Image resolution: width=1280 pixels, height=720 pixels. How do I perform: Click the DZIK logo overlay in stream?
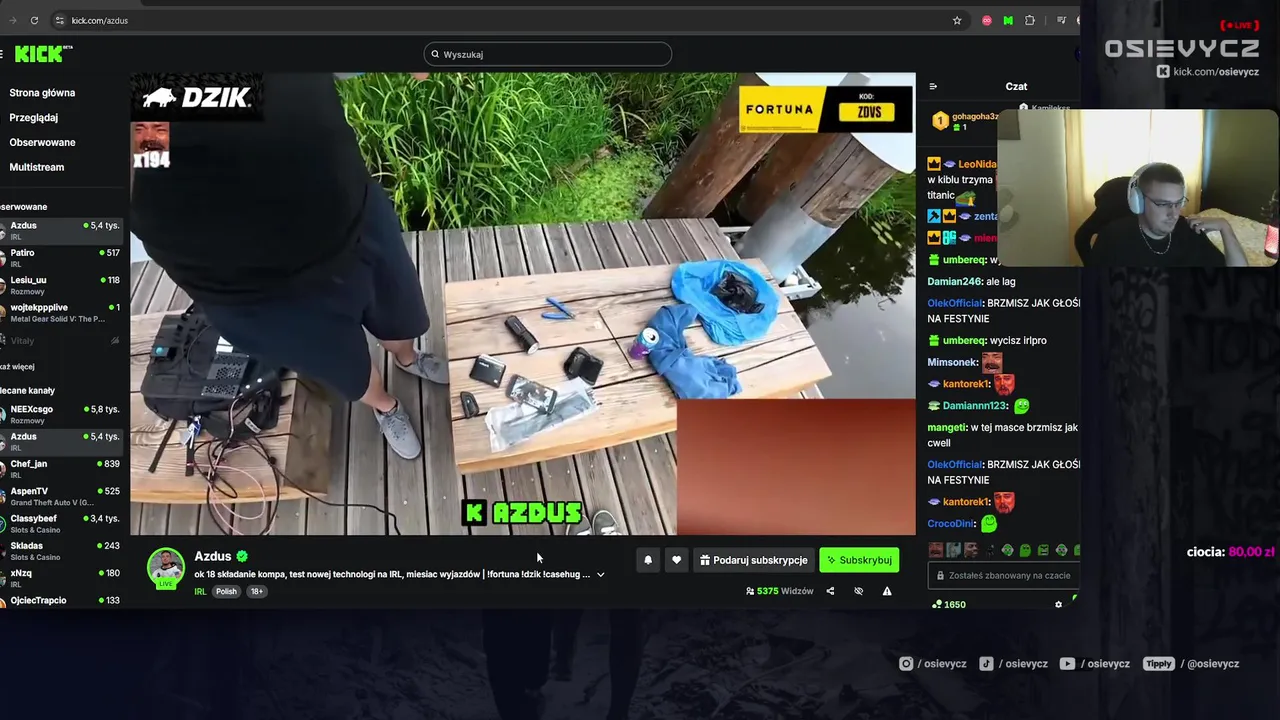click(196, 97)
